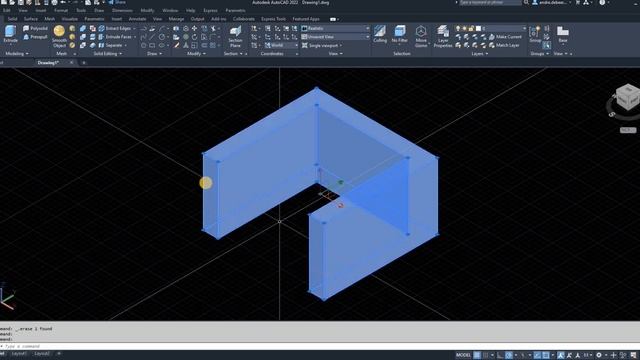Click the Rotate tool in Modify panel
Viewport: 640px width, 360px height.
[x=194, y=37]
